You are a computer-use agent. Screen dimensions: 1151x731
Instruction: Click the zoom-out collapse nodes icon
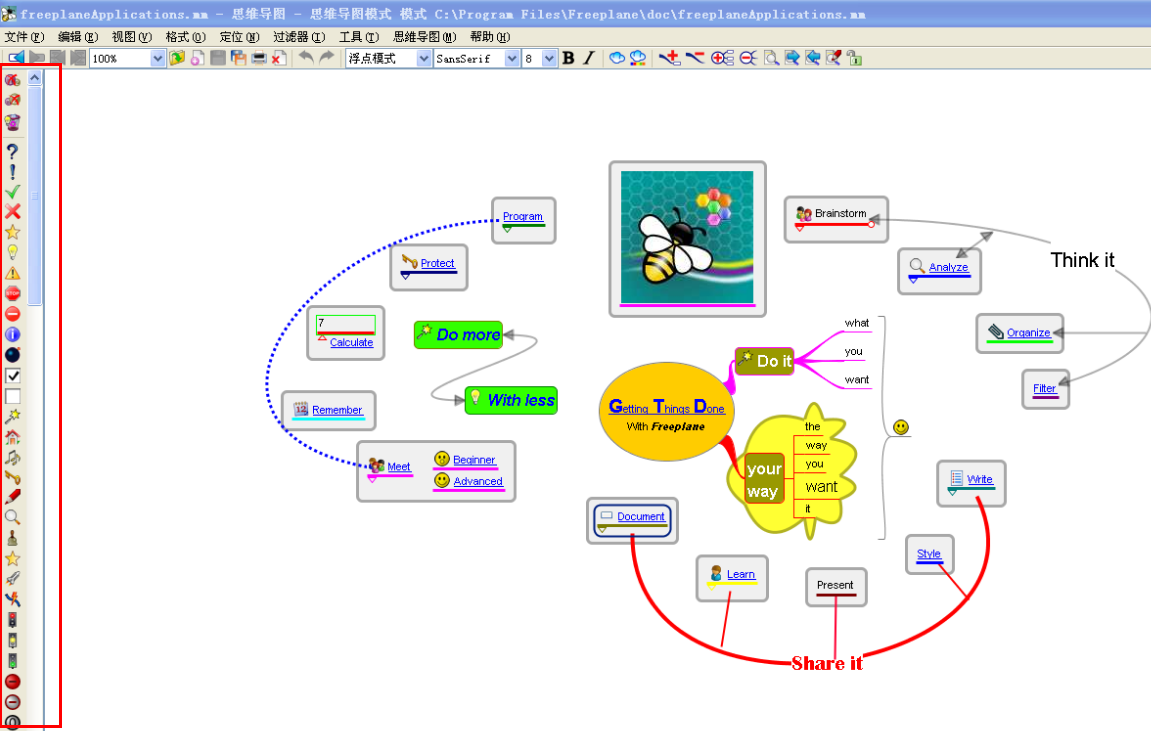[748, 58]
